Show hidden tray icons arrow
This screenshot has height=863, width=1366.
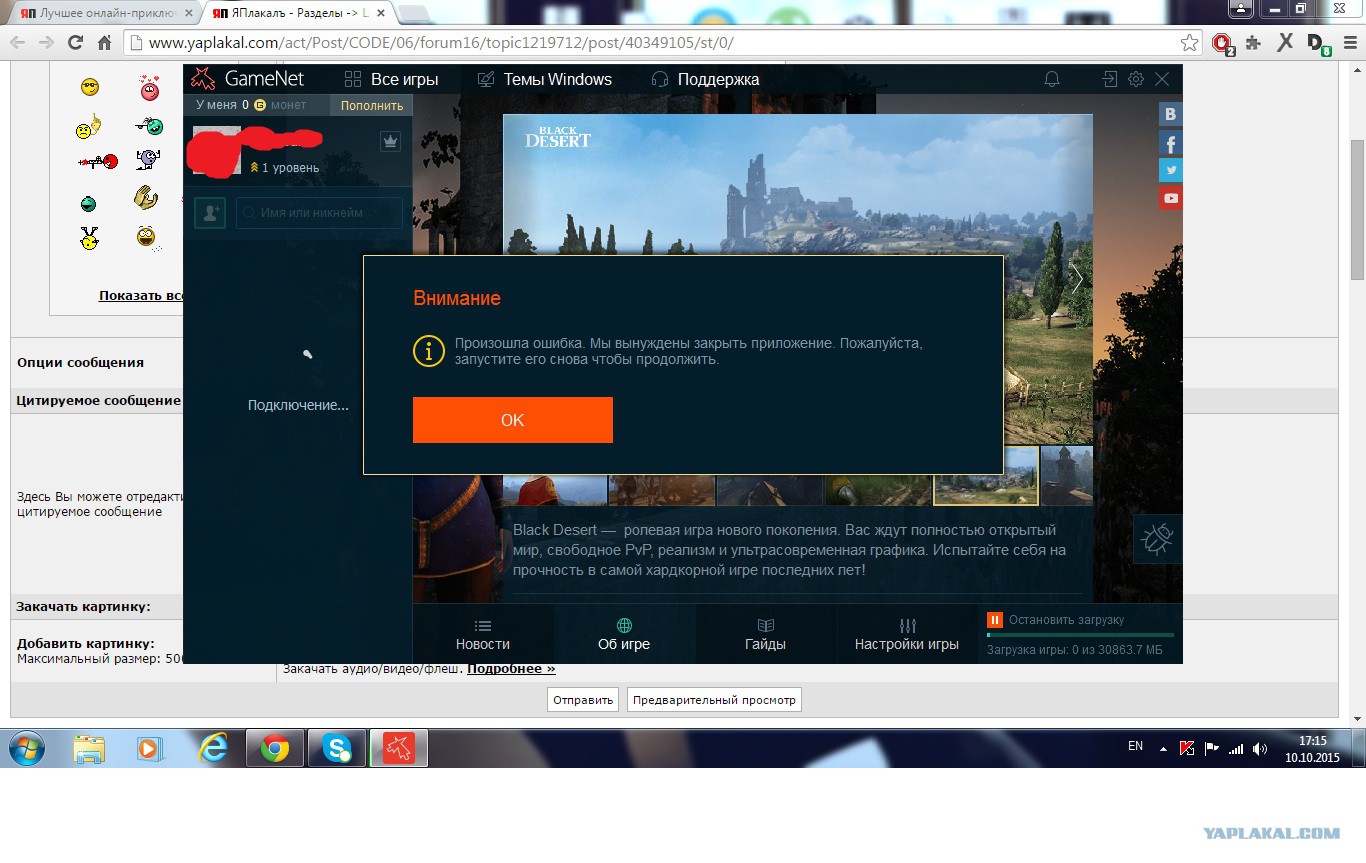pos(1163,748)
